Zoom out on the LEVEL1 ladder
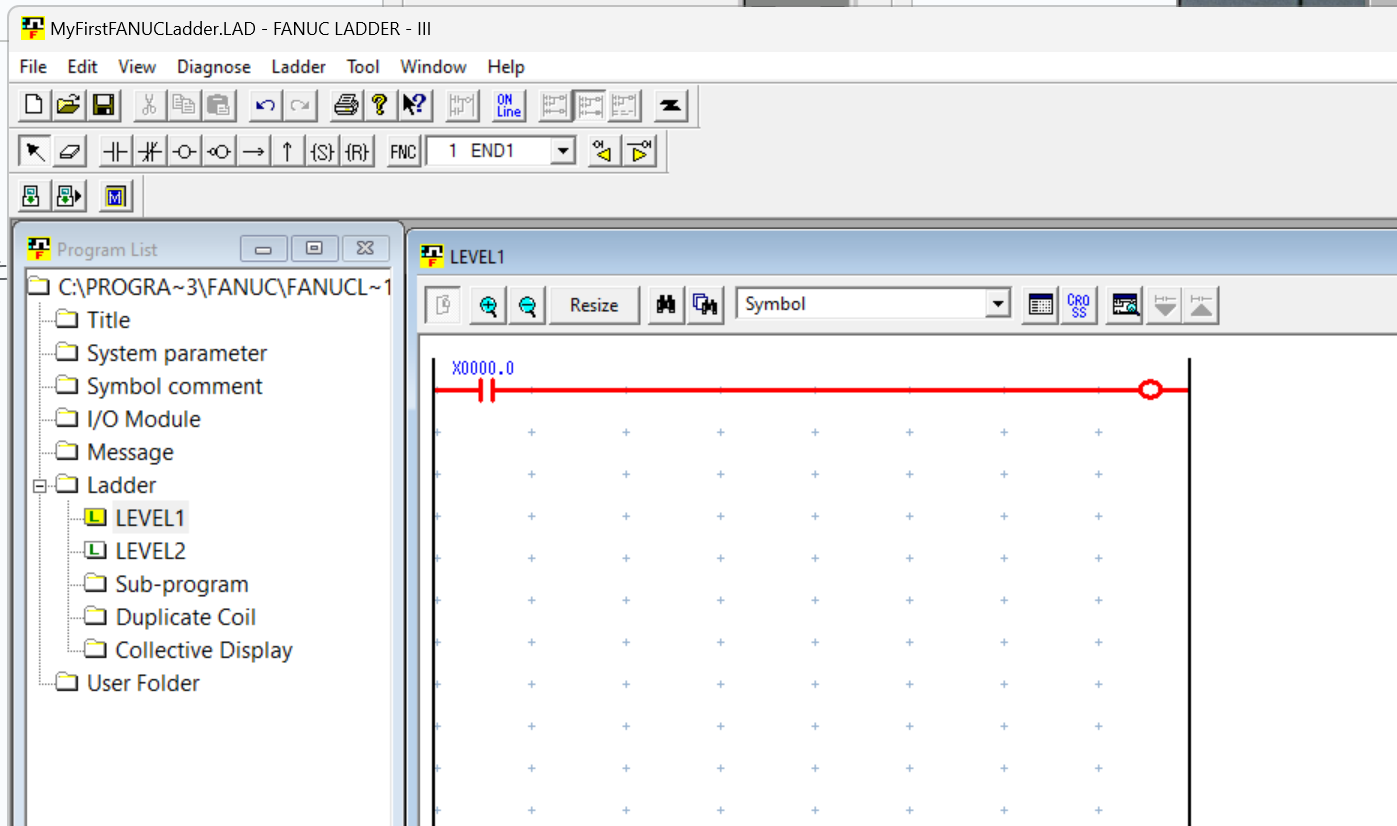 (x=526, y=306)
